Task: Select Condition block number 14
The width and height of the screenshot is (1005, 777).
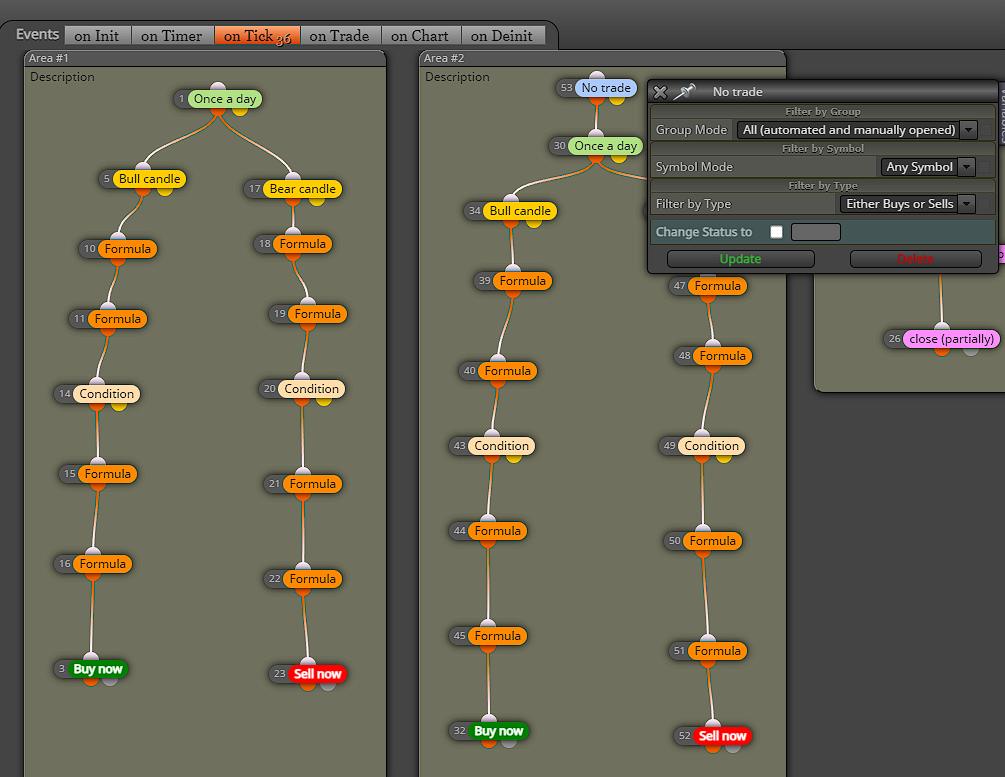Action: [x=106, y=394]
